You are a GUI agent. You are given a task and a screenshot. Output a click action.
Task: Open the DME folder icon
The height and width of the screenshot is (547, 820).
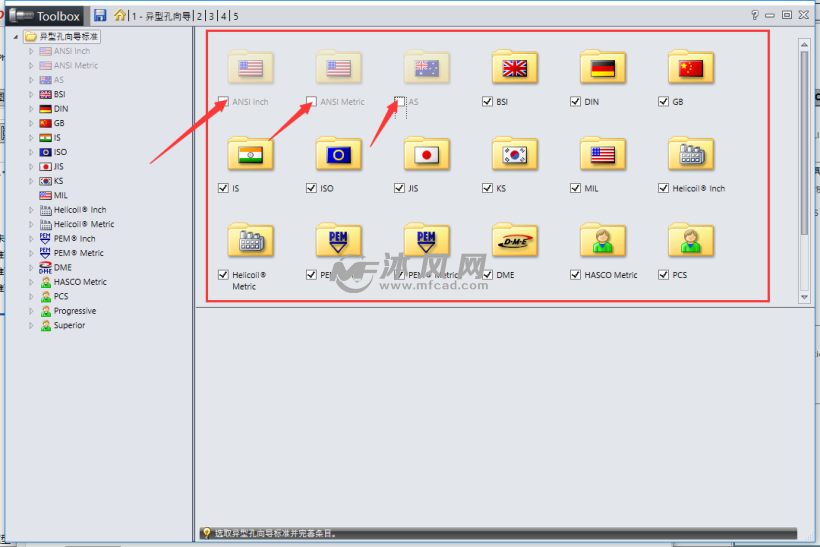pos(515,240)
